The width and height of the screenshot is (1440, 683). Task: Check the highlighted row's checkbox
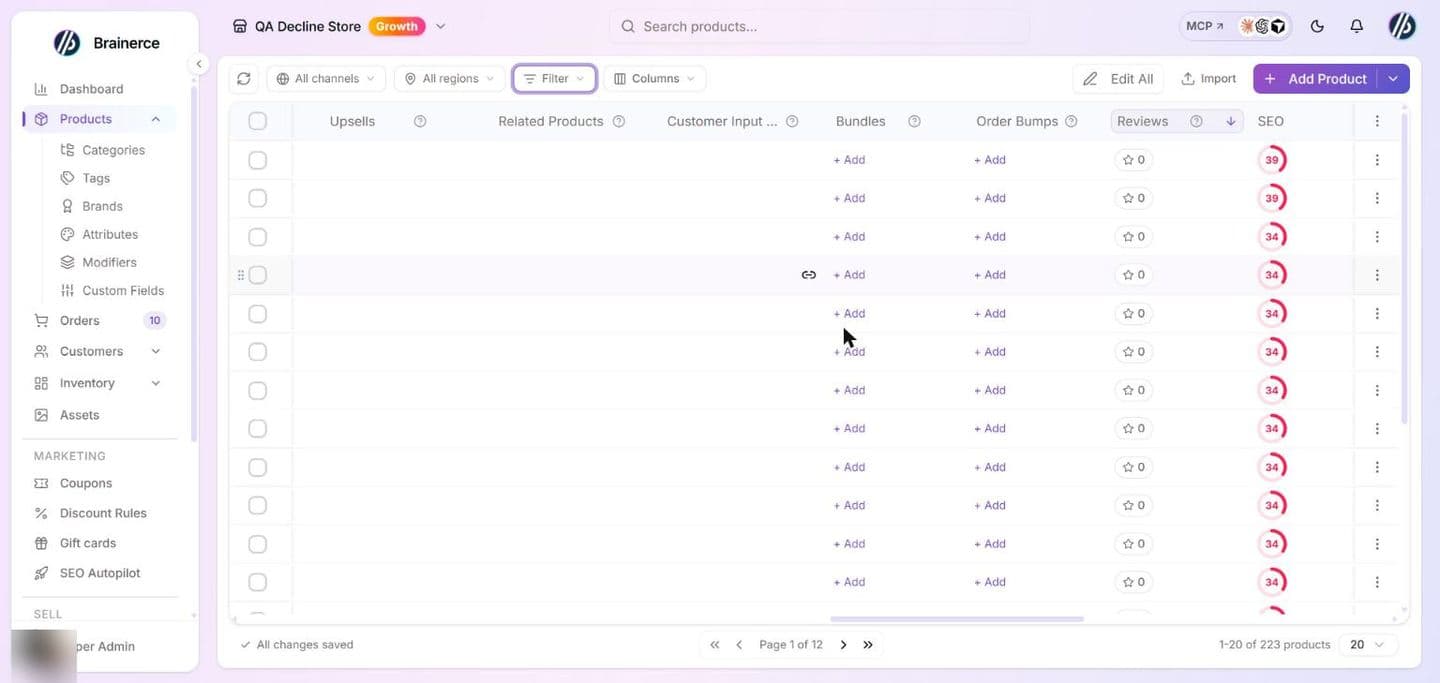click(257, 275)
